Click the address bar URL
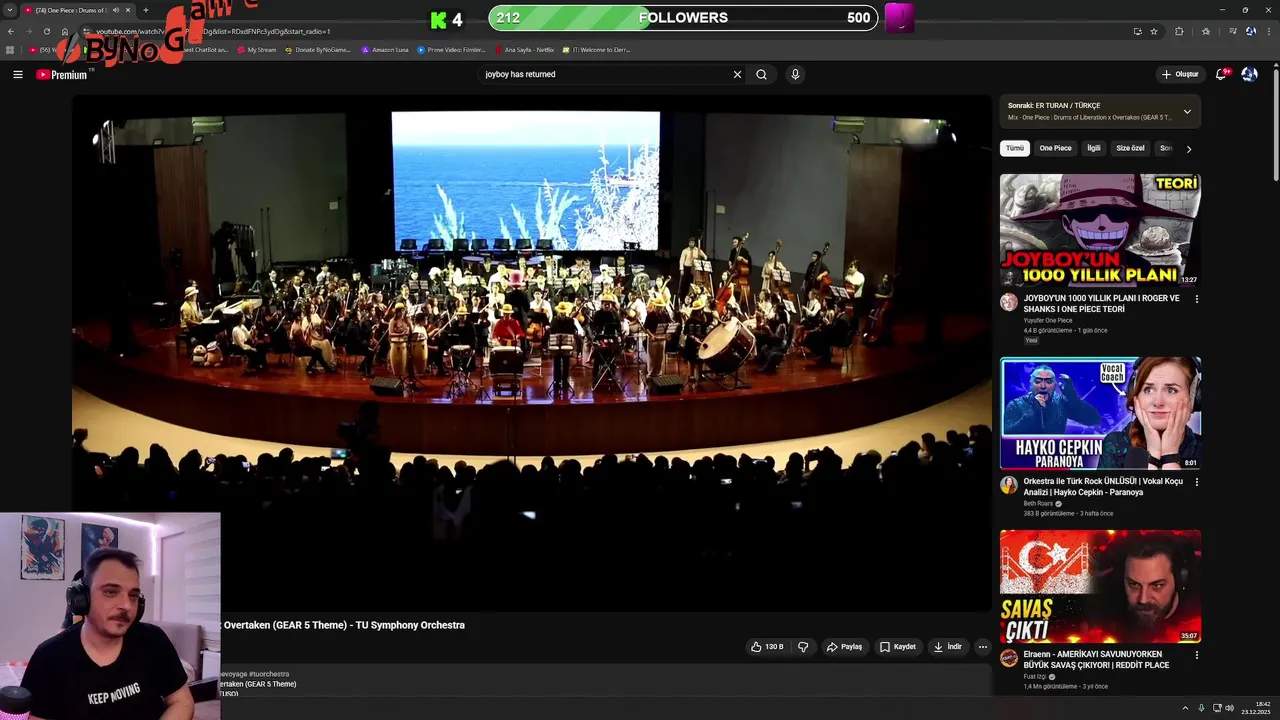The image size is (1280, 720). click(x=212, y=31)
